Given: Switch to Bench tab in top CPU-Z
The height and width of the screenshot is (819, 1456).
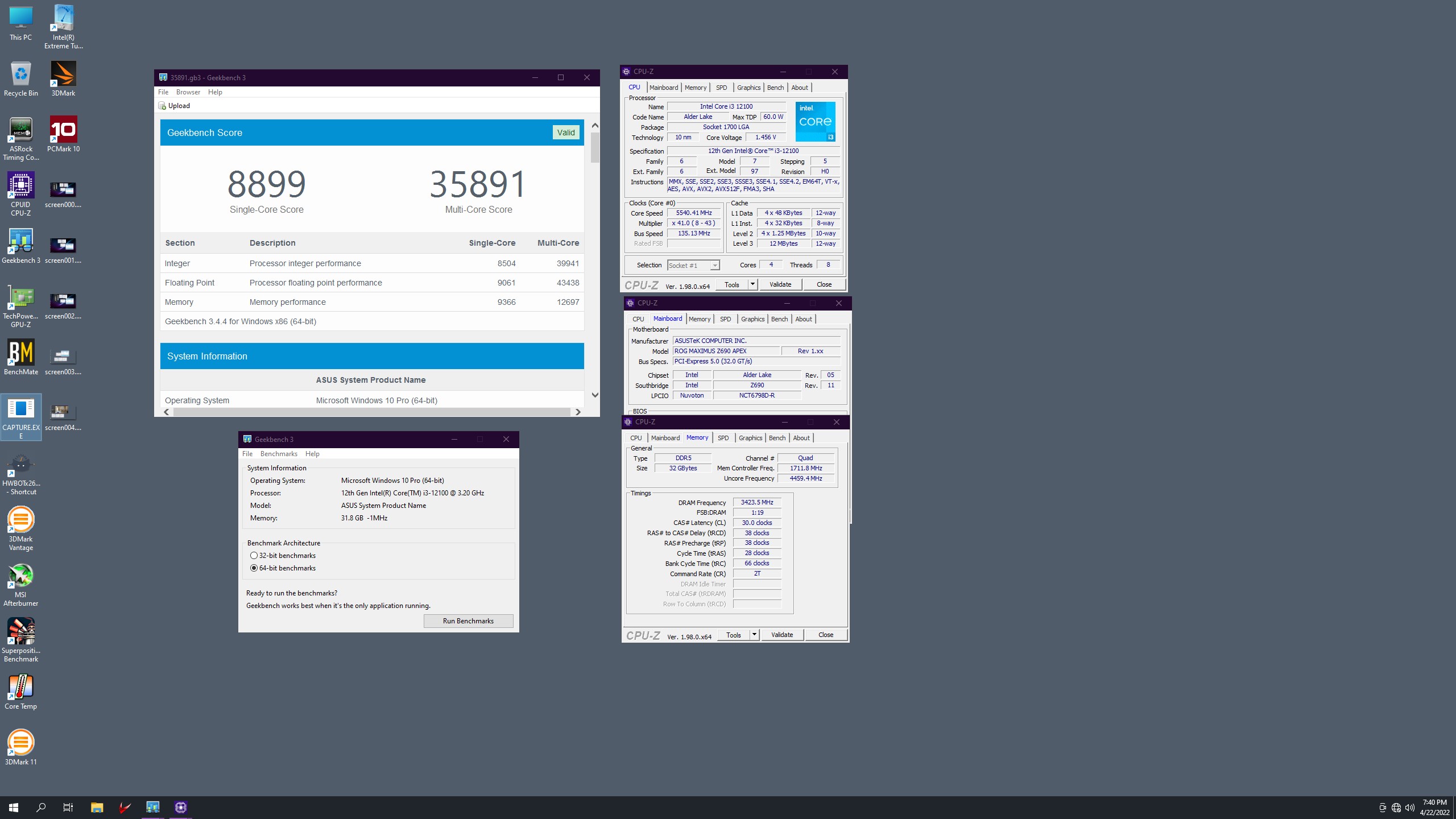Looking at the screenshot, I should (x=775, y=88).
